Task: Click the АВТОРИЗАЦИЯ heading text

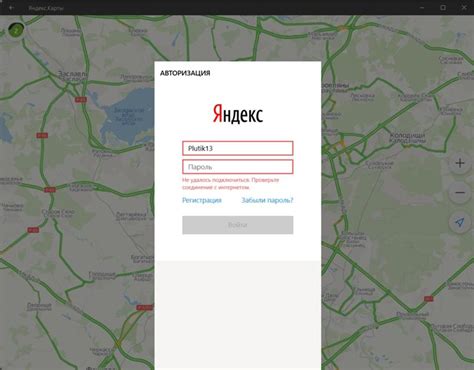Action: click(185, 73)
